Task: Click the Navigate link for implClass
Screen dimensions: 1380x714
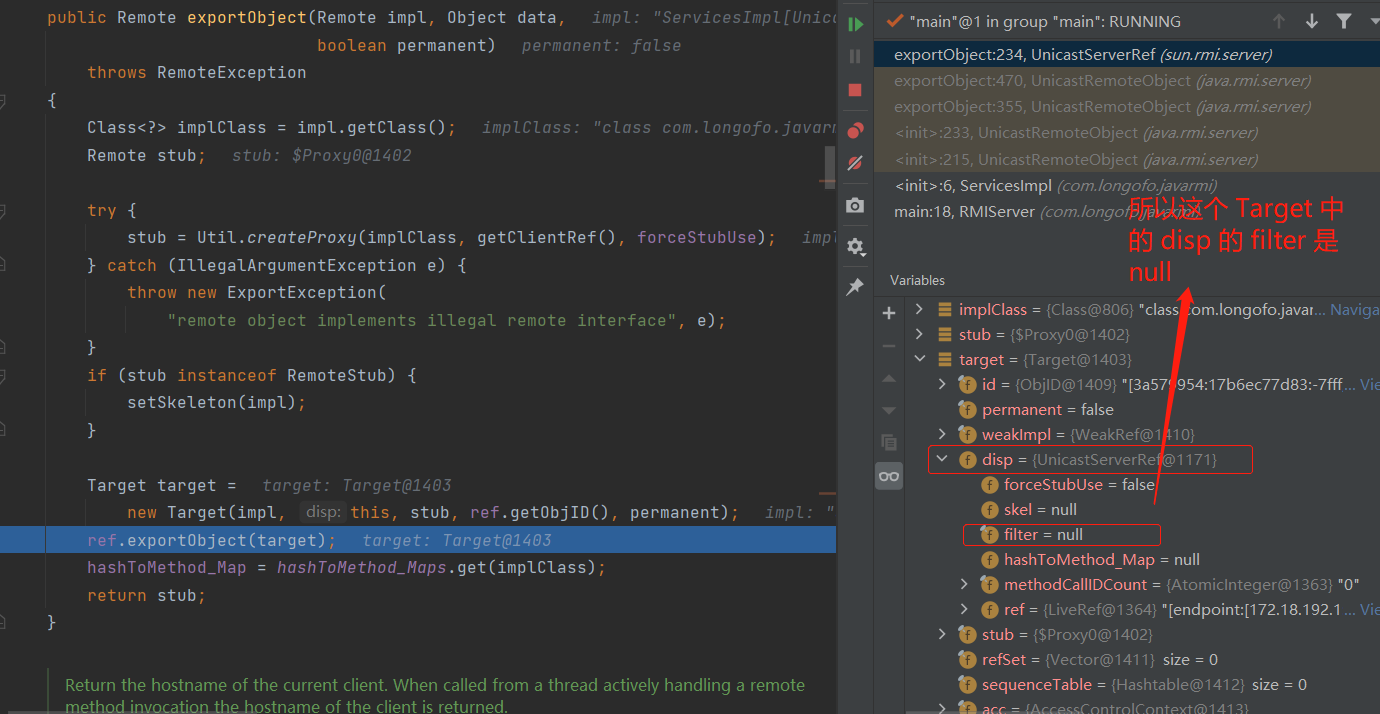Action: pyautogui.click(x=1354, y=310)
